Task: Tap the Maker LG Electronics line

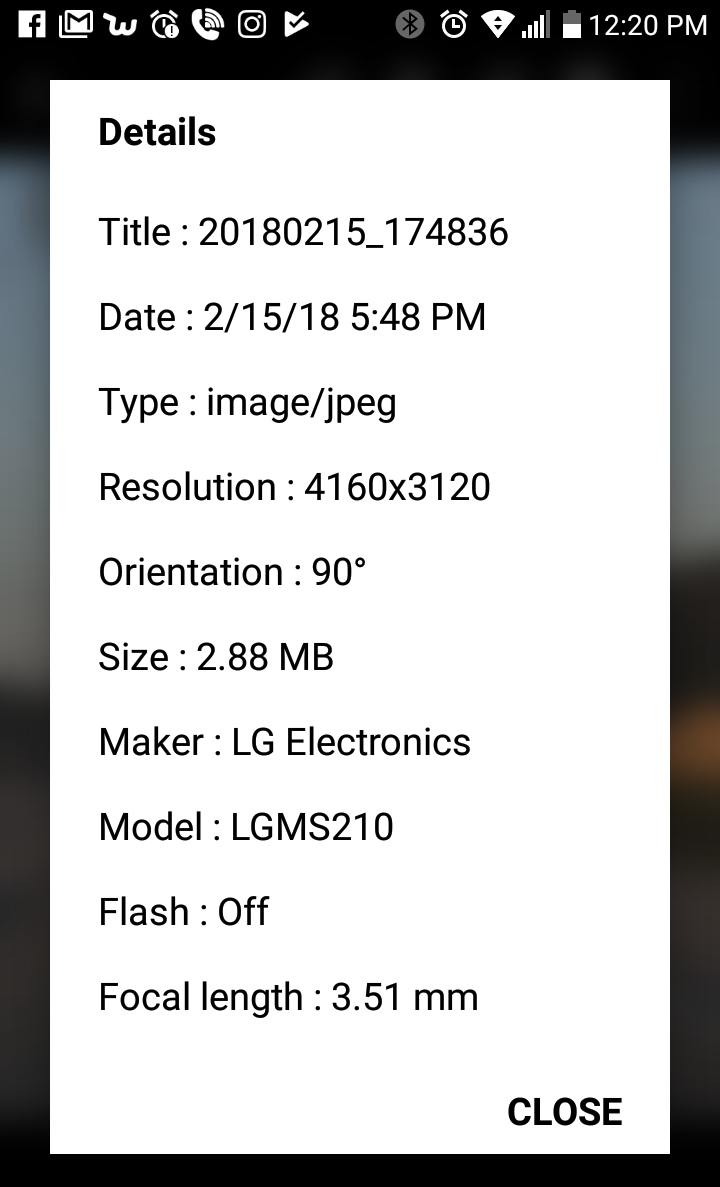Action: click(x=284, y=743)
